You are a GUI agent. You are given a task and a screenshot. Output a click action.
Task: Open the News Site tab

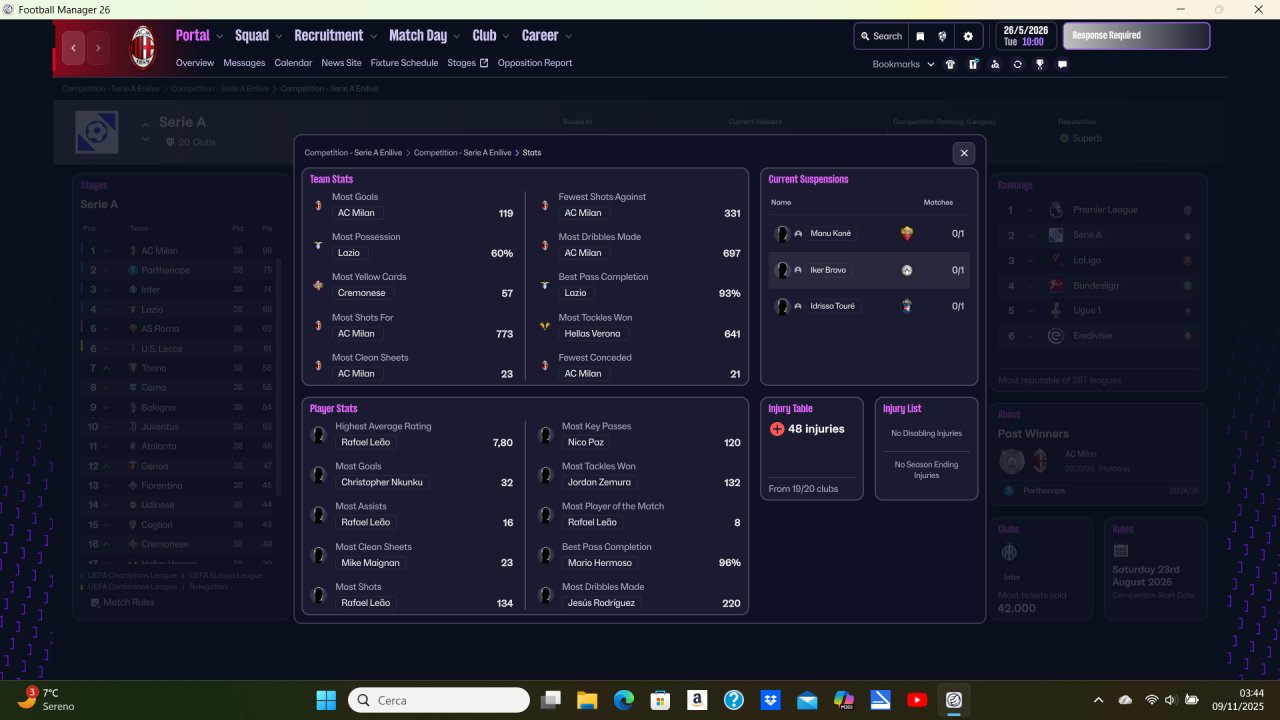pyautogui.click(x=341, y=63)
